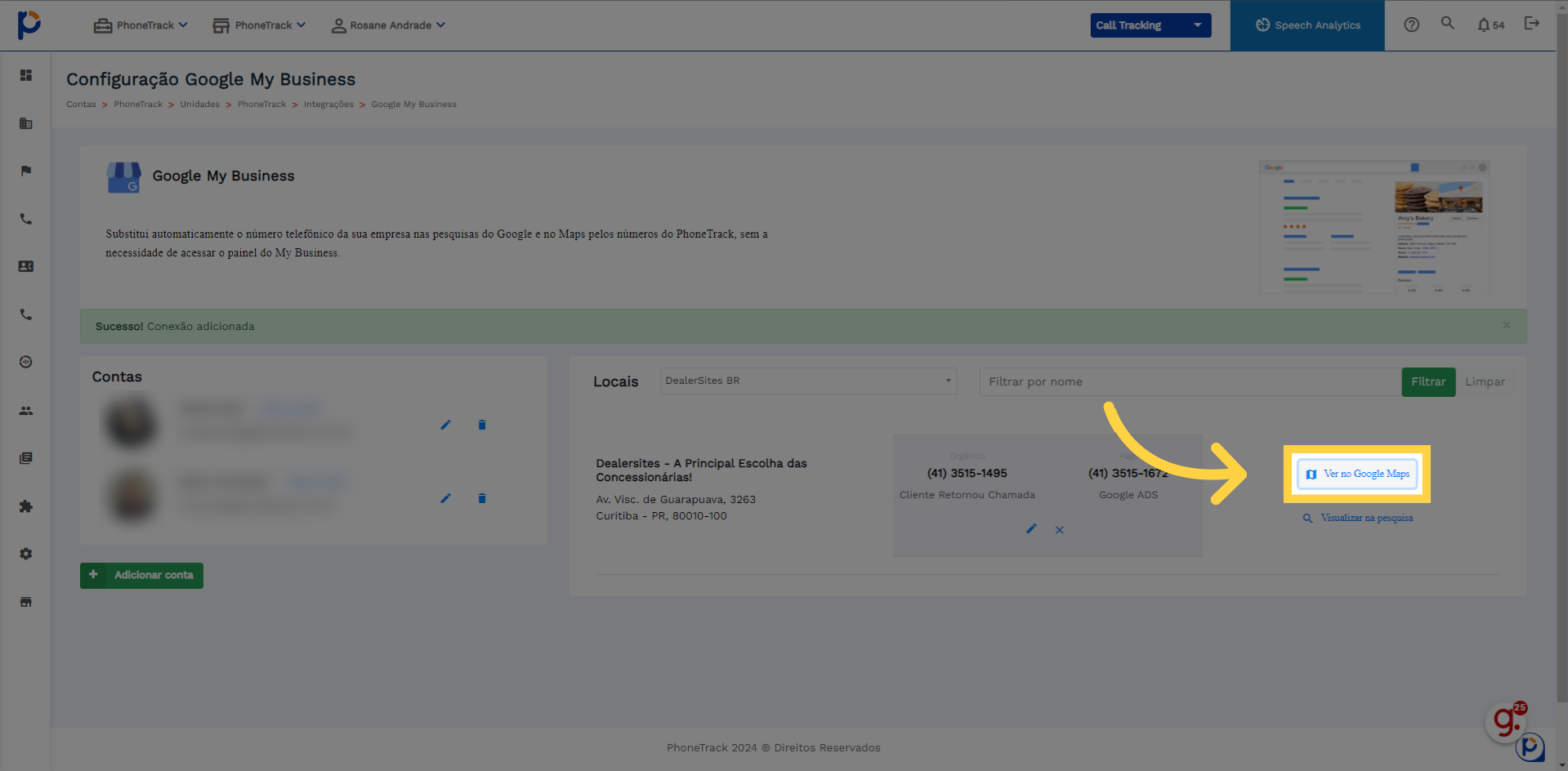Click the Google My Business store icon

click(123, 177)
